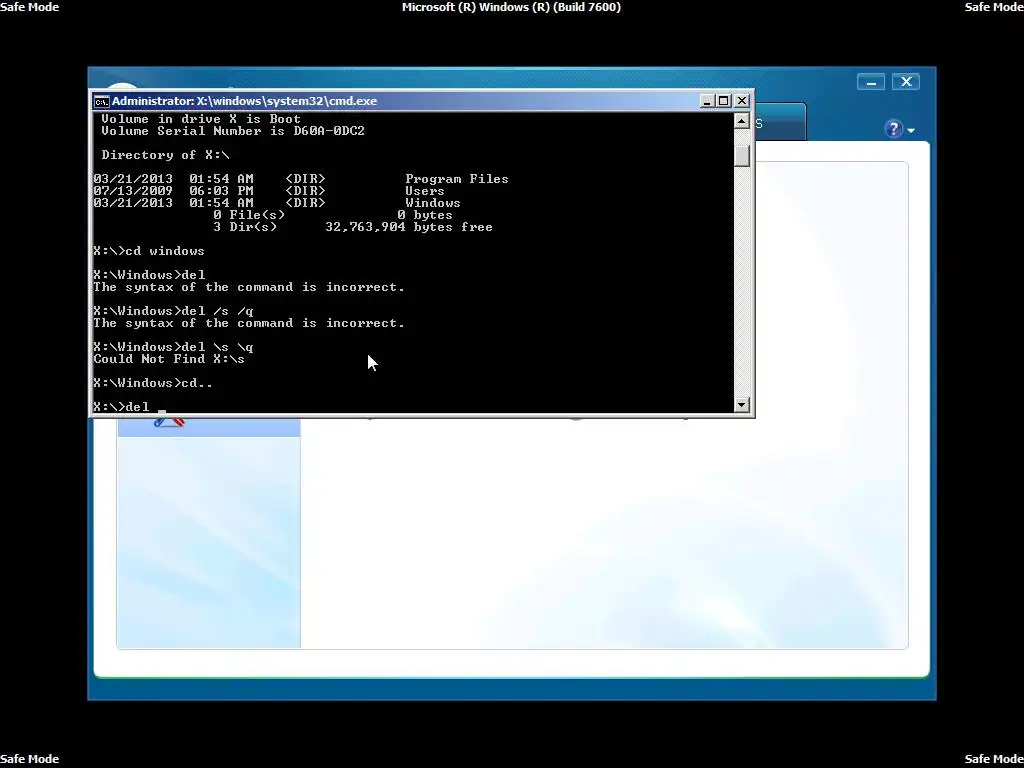Screen dimensions: 1024x768
Task: Maximize the Command Prompt window
Action: coord(724,101)
